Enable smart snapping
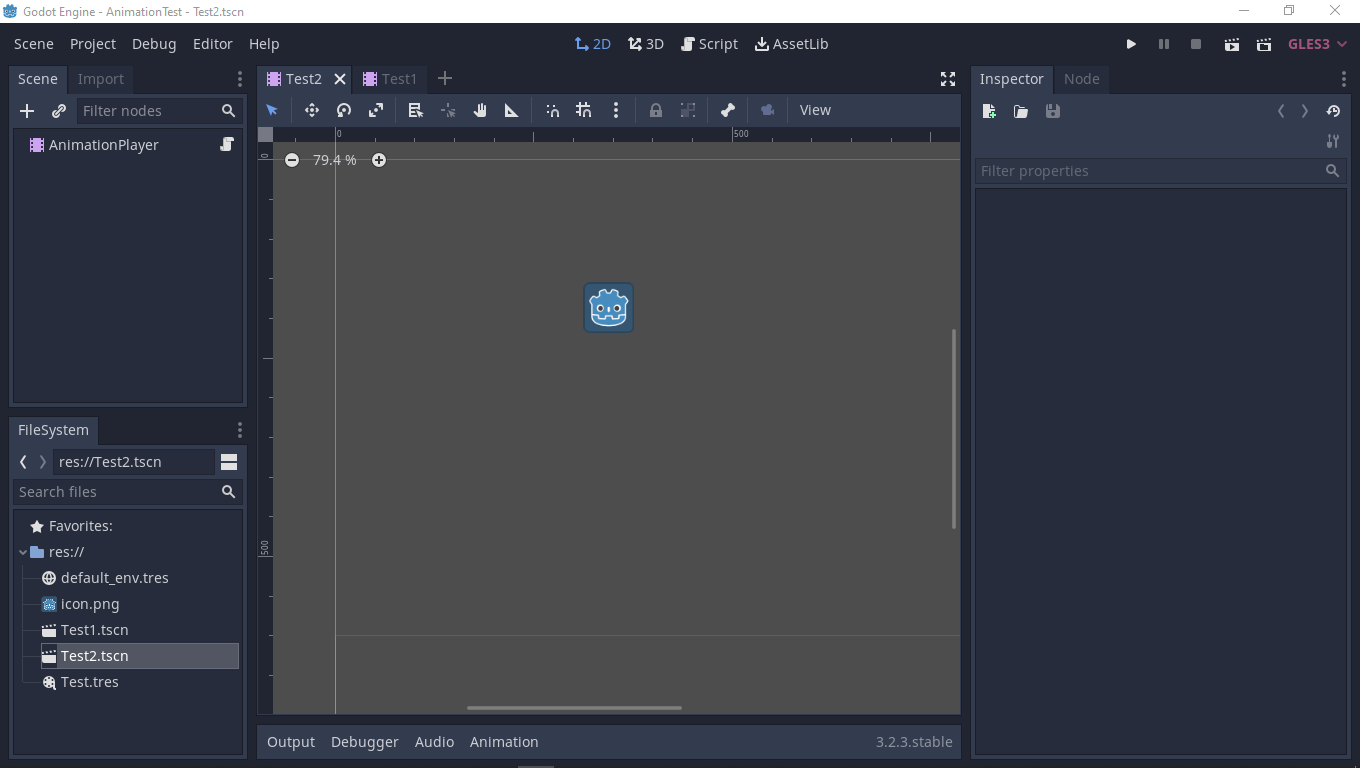The image size is (1360, 768). pos(552,110)
